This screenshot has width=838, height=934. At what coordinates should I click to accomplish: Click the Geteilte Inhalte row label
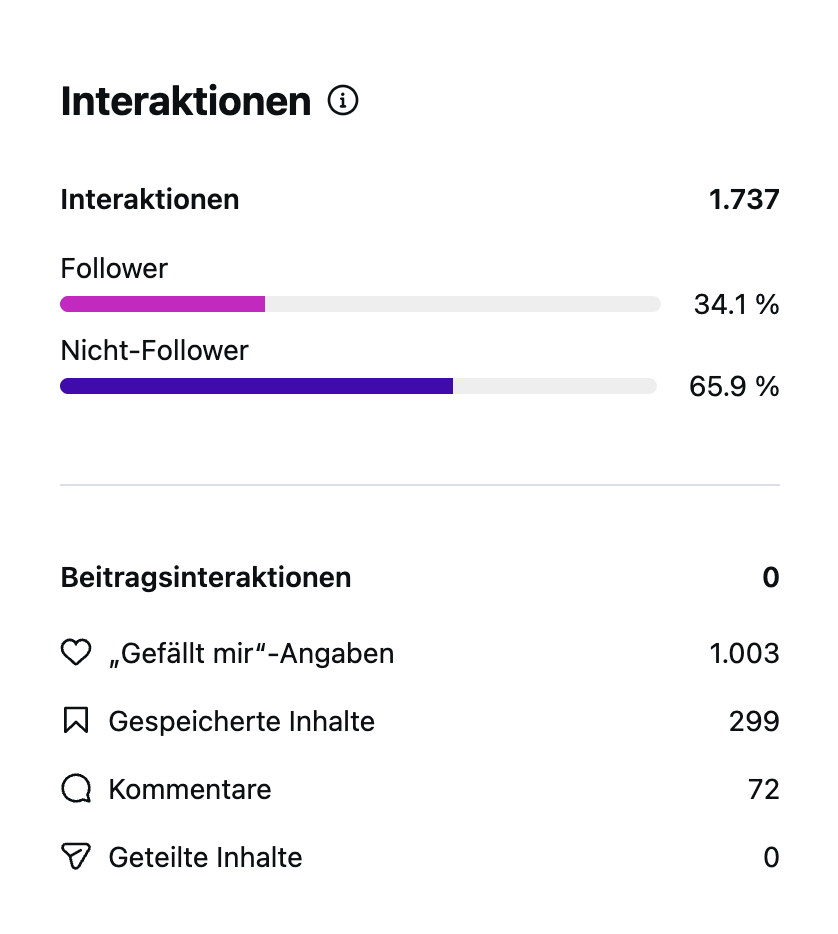pos(205,857)
